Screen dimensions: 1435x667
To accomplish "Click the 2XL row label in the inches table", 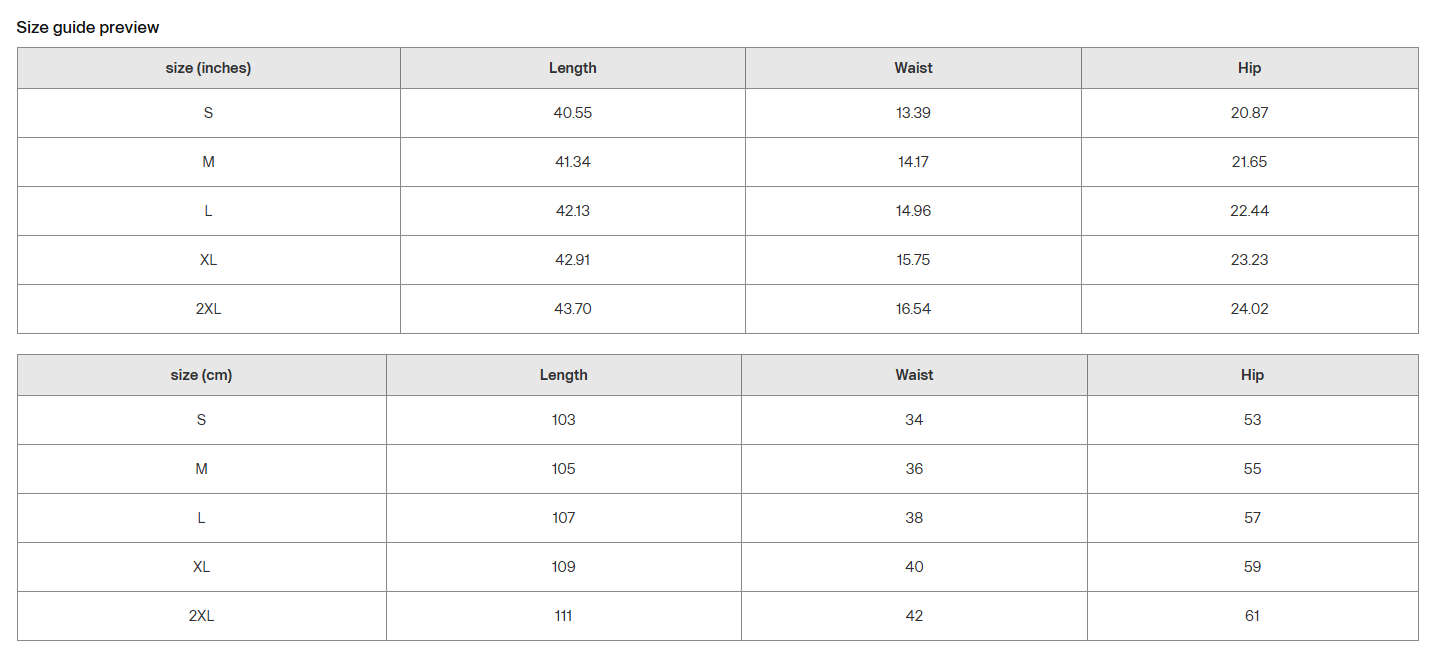I will click(208, 309).
